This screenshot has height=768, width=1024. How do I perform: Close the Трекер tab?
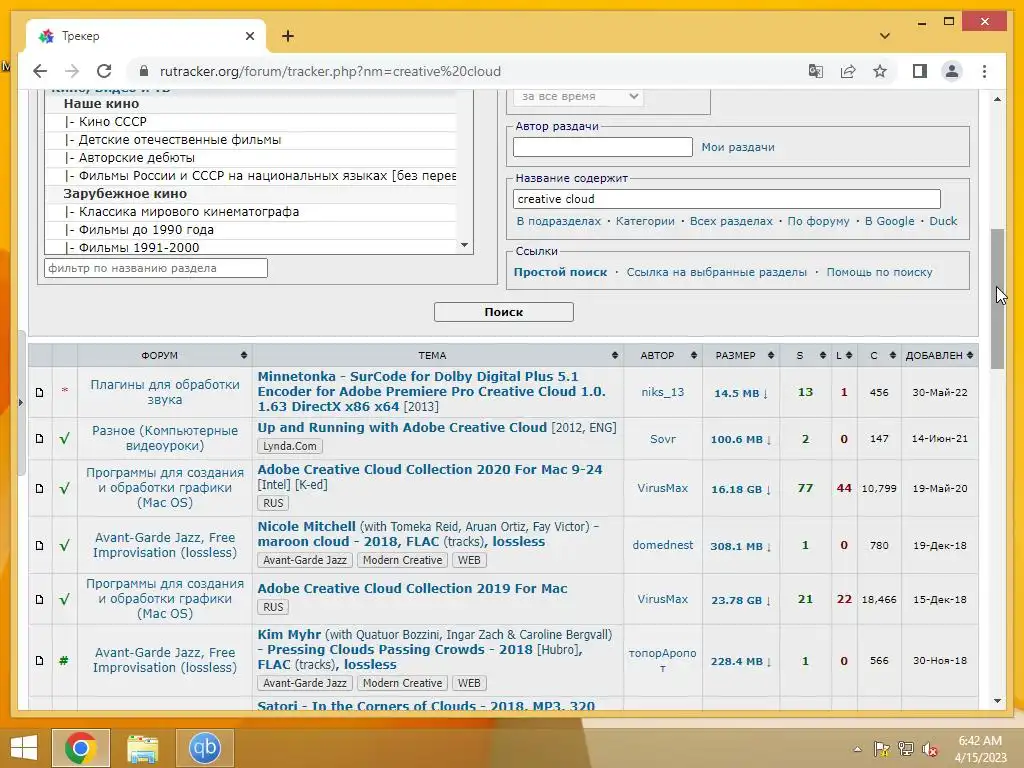tap(249, 36)
